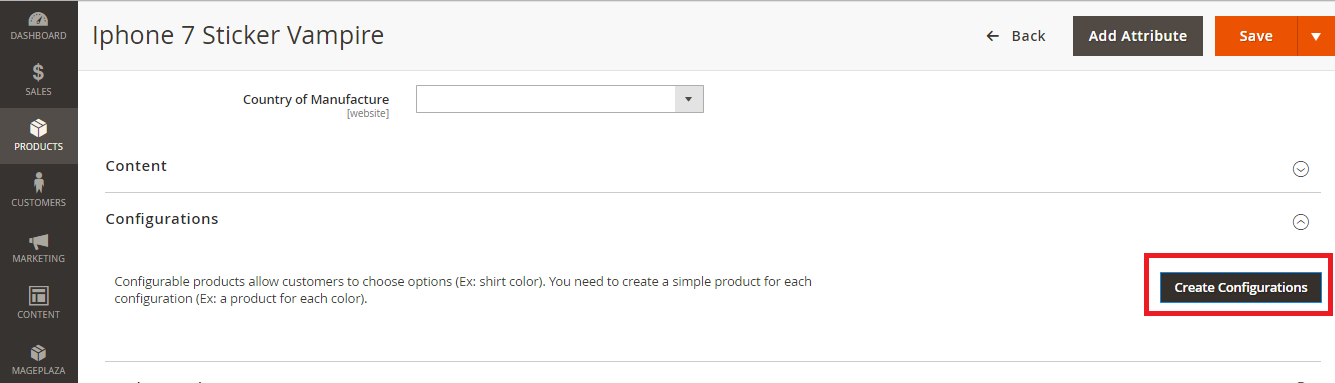Click the Iphone 7 Sticker Vampire title

pos(238,36)
